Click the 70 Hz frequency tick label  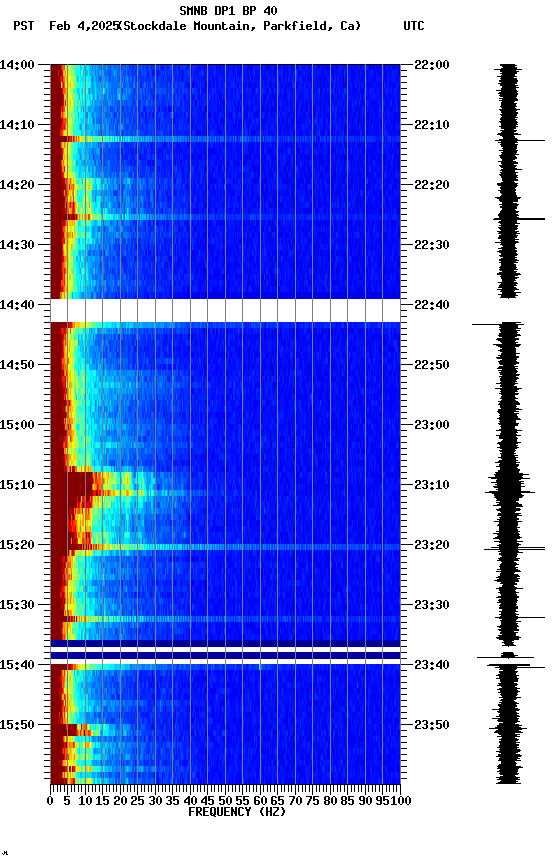click(x=295, y=801)
